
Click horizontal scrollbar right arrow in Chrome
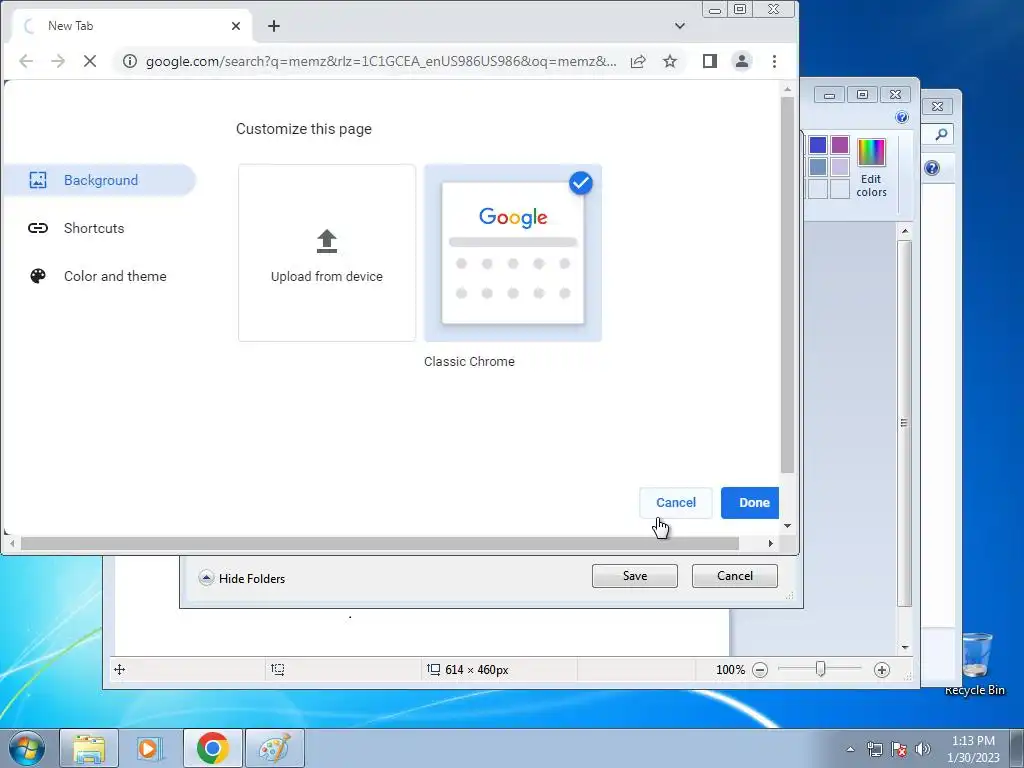click(771, 543)
